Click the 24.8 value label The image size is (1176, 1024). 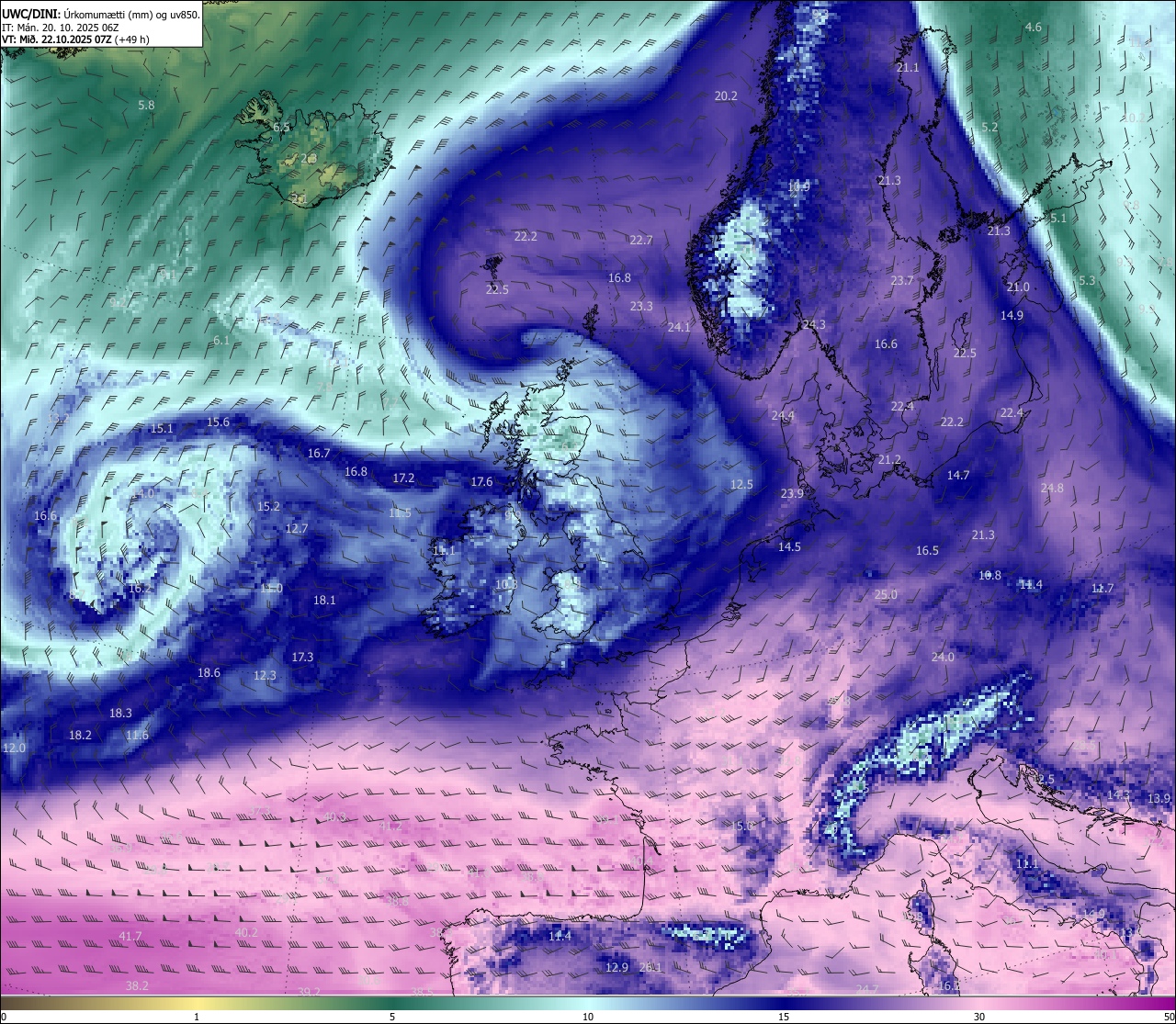point(1052,489)
